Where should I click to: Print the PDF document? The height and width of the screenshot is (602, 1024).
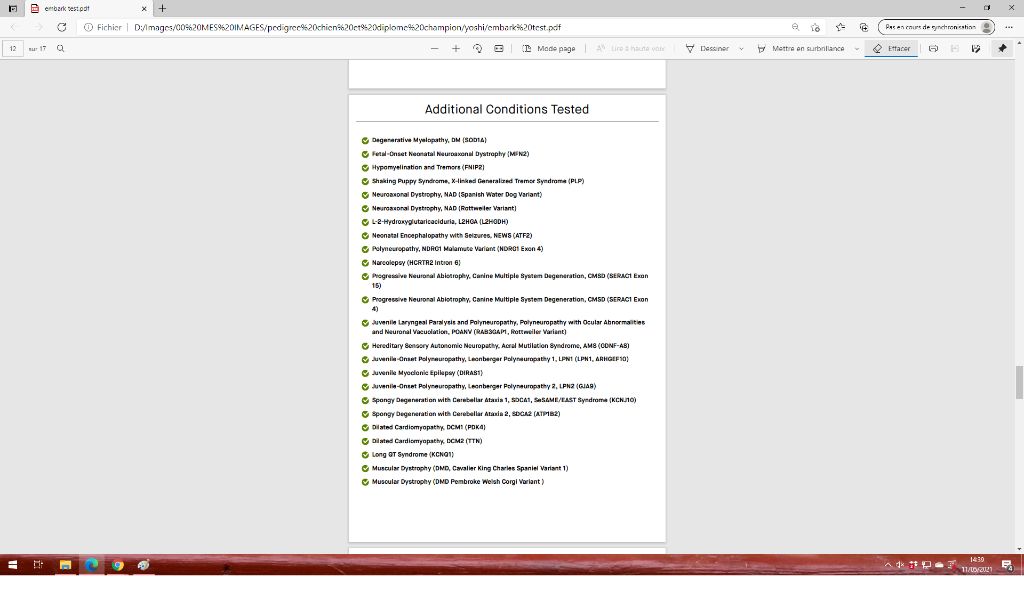pos(933,48)
